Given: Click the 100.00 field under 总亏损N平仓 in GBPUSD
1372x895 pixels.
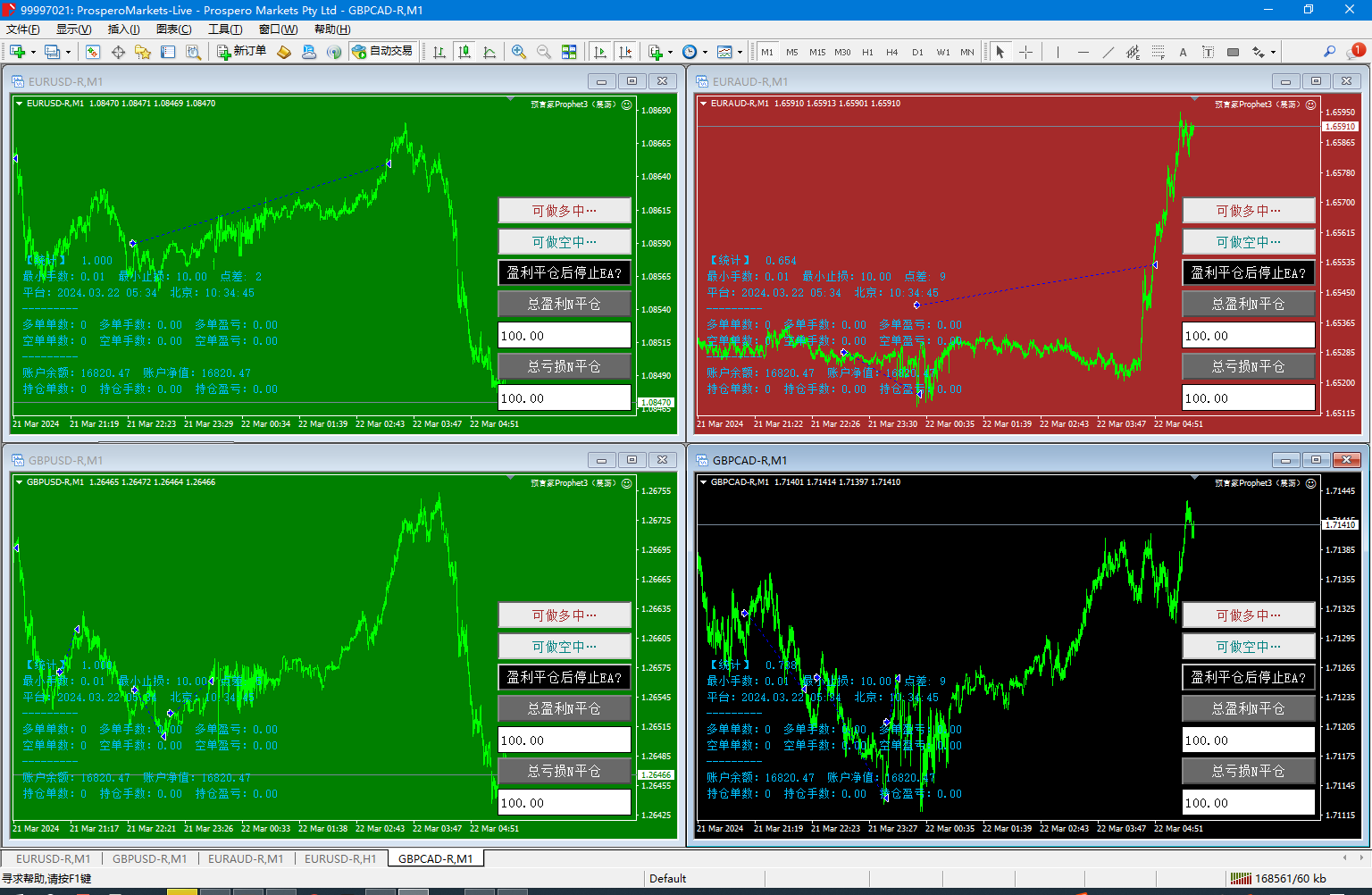Looking at the screenshot, I should coord(565,803).
